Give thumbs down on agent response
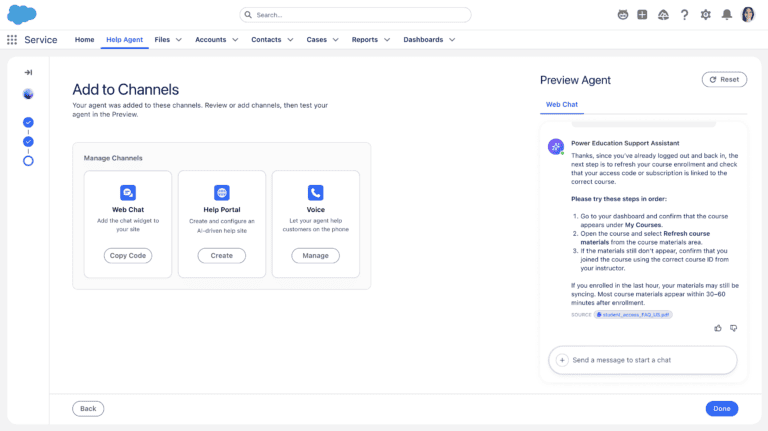768x431 pixels. click(x=733, y=328)
